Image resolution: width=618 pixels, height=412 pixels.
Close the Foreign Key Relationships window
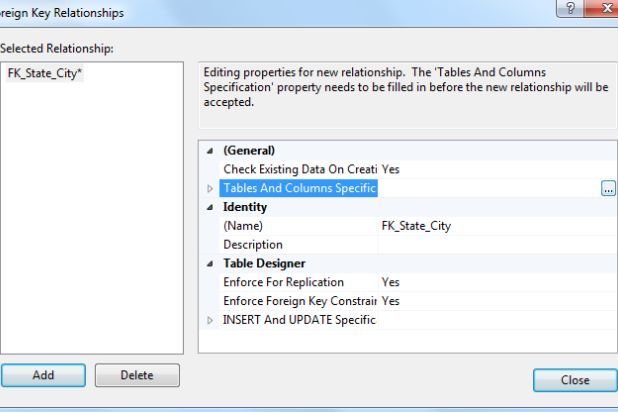(x=602, y=11)
